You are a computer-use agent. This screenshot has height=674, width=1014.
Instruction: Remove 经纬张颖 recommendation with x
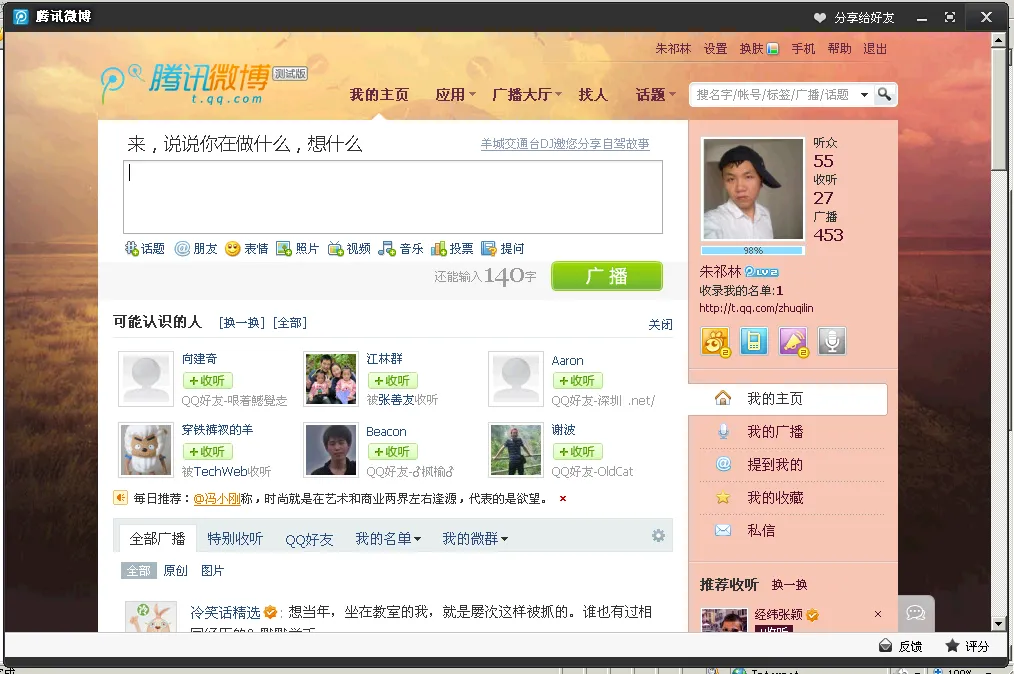tap(878, 614)
